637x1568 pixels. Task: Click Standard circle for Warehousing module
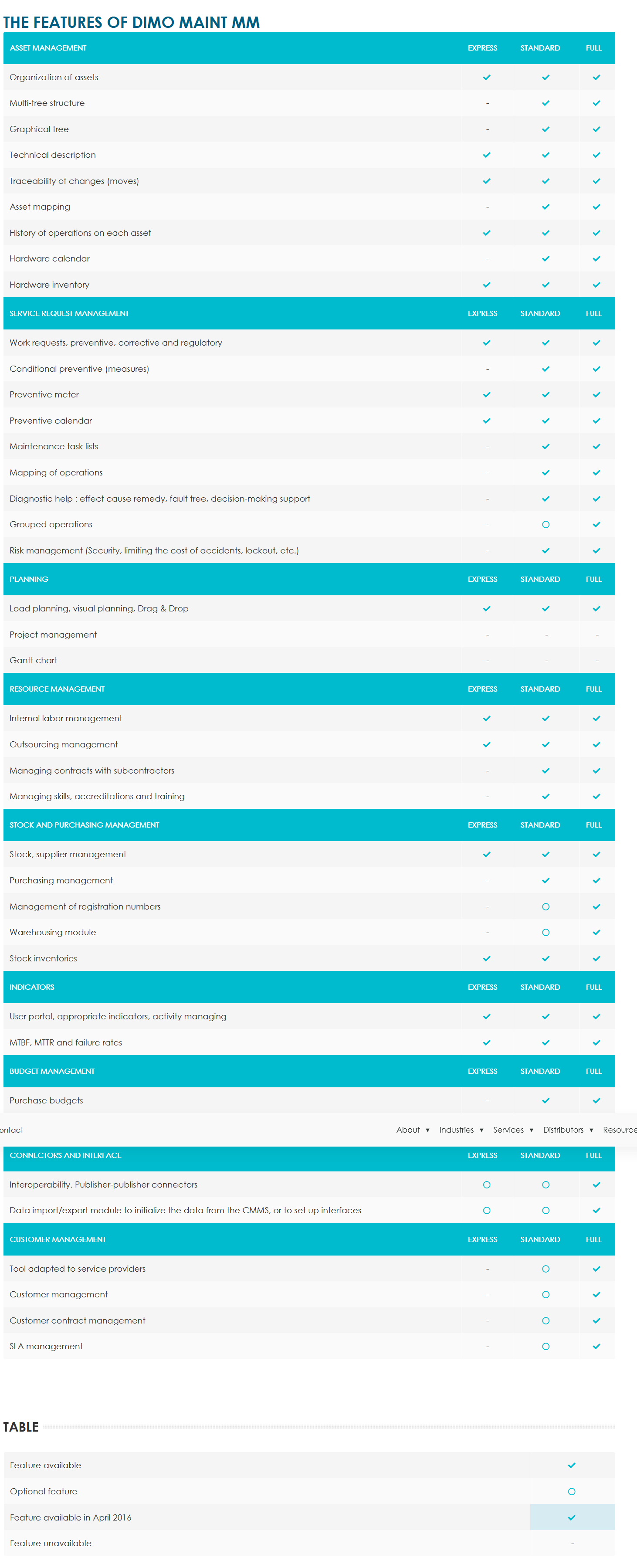coord(546,933)
